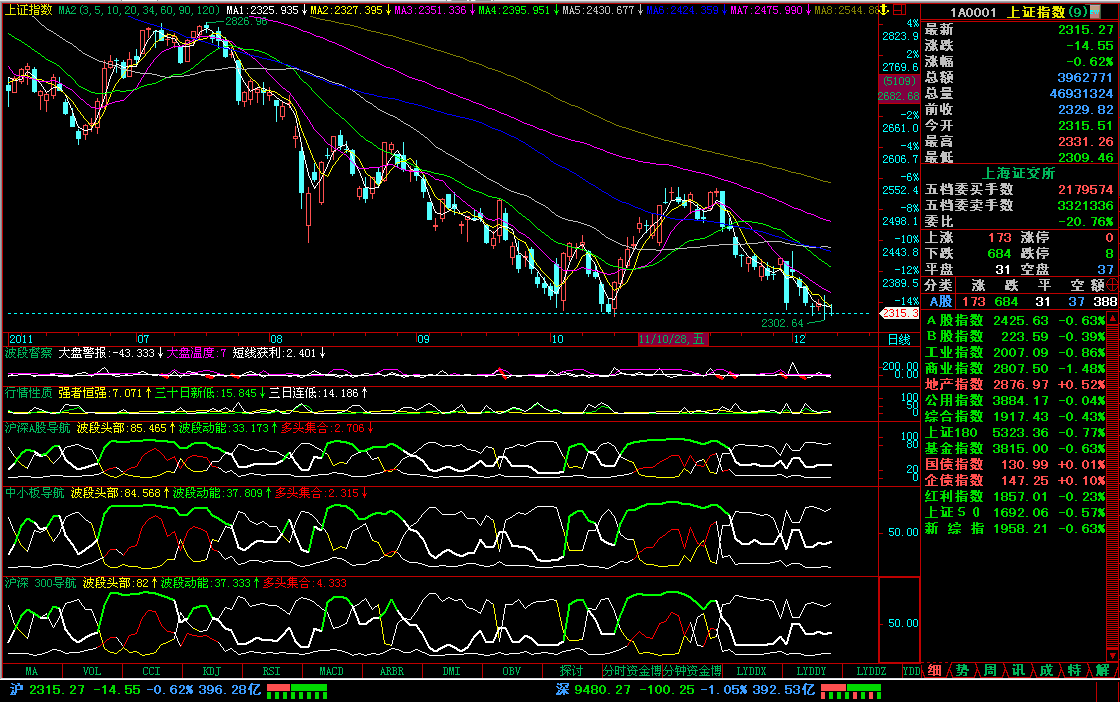Click the 波段督察 indicator name
This screenshot has height=702, width=1120.
click(x=29, y=353)
